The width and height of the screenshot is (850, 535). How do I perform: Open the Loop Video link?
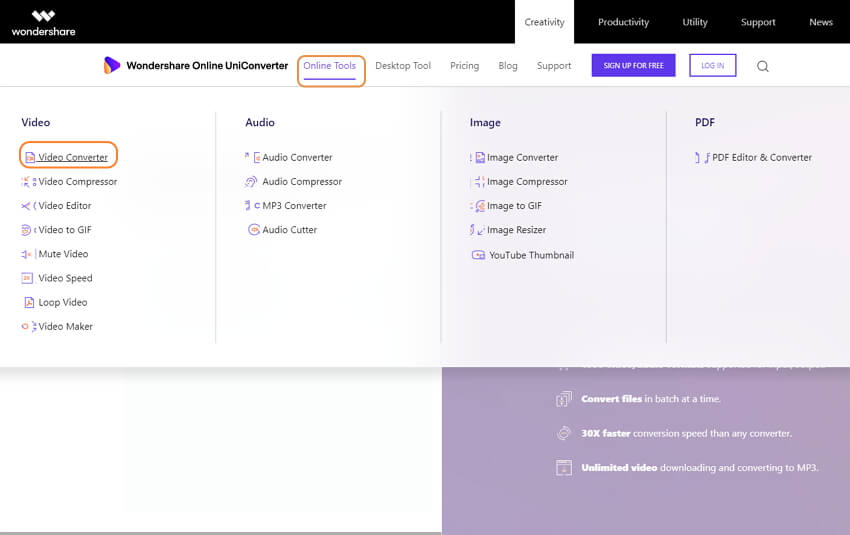pos(62,302)
